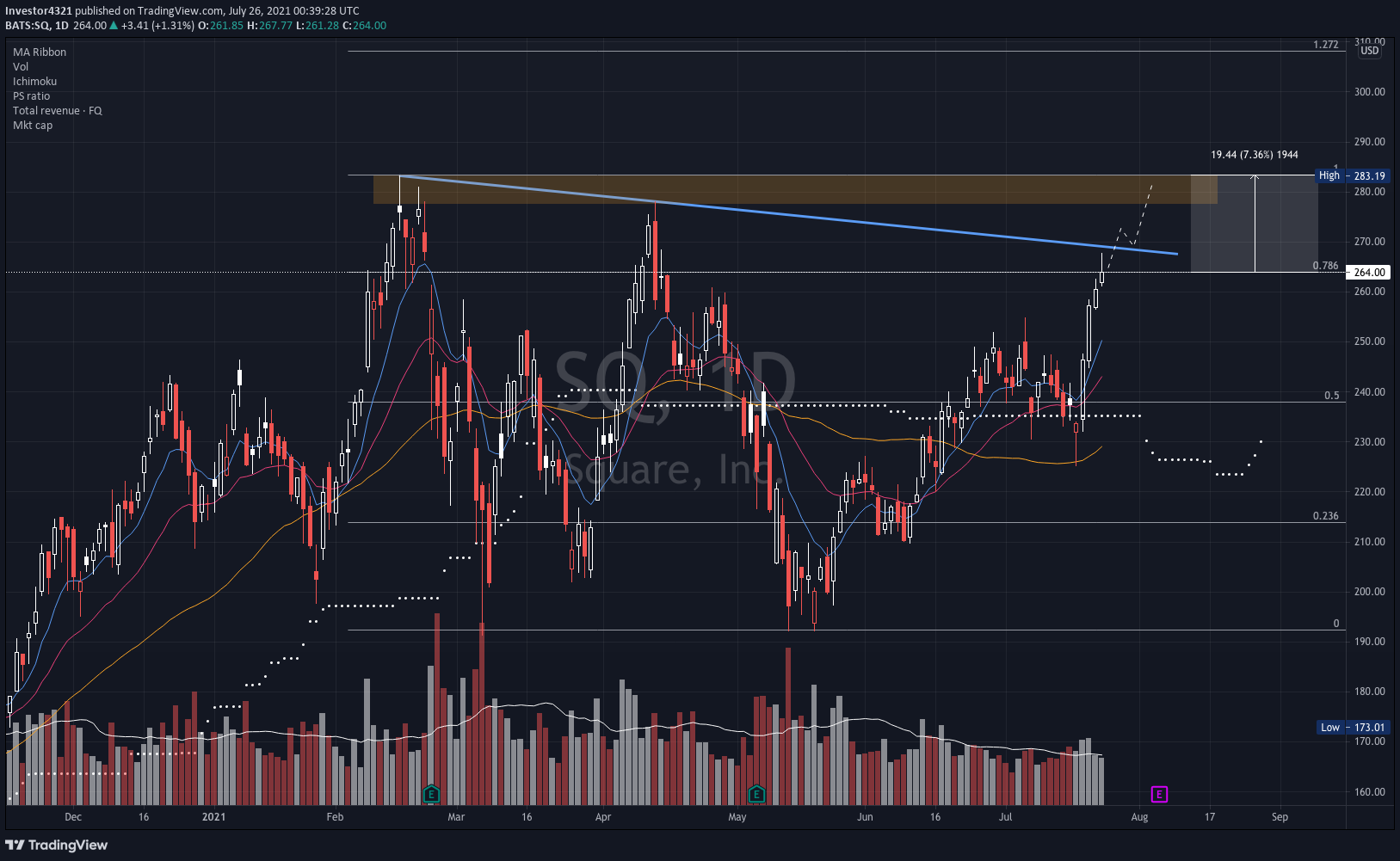Select the PS ratio indicator label
Image resolution: width=1400 pixels, height=861 pixels.
click(31, 95)
